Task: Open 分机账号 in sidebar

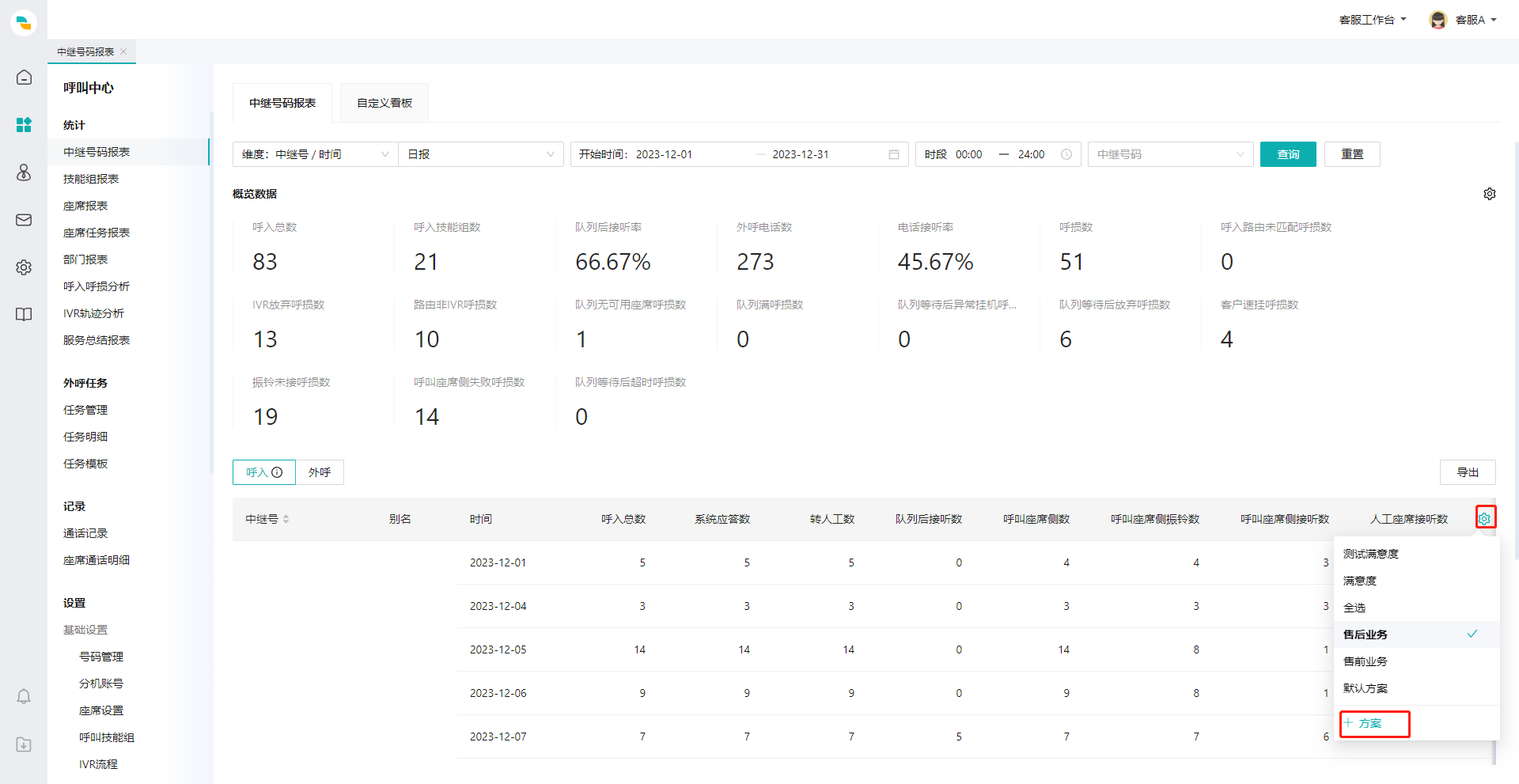Action: point(101,684)
